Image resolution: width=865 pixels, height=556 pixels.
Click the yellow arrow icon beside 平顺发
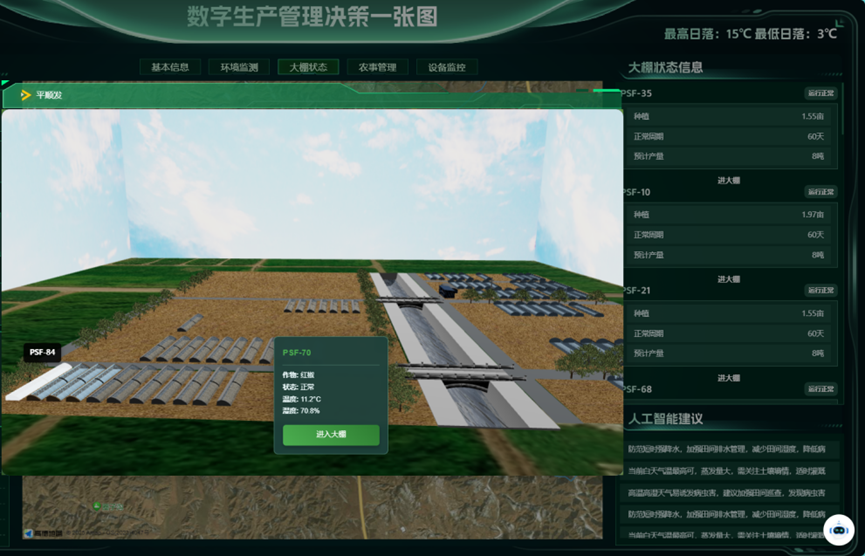click(26, 96)
